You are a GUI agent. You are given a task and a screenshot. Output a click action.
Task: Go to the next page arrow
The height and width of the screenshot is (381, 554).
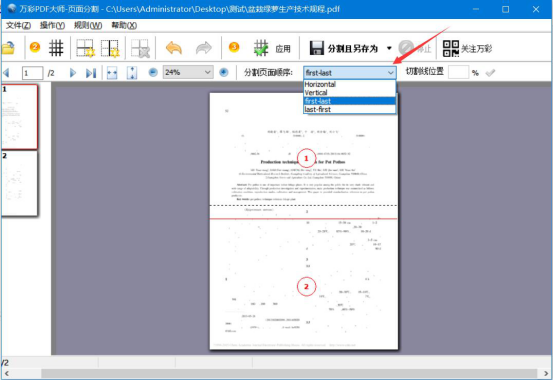[72, 73]
